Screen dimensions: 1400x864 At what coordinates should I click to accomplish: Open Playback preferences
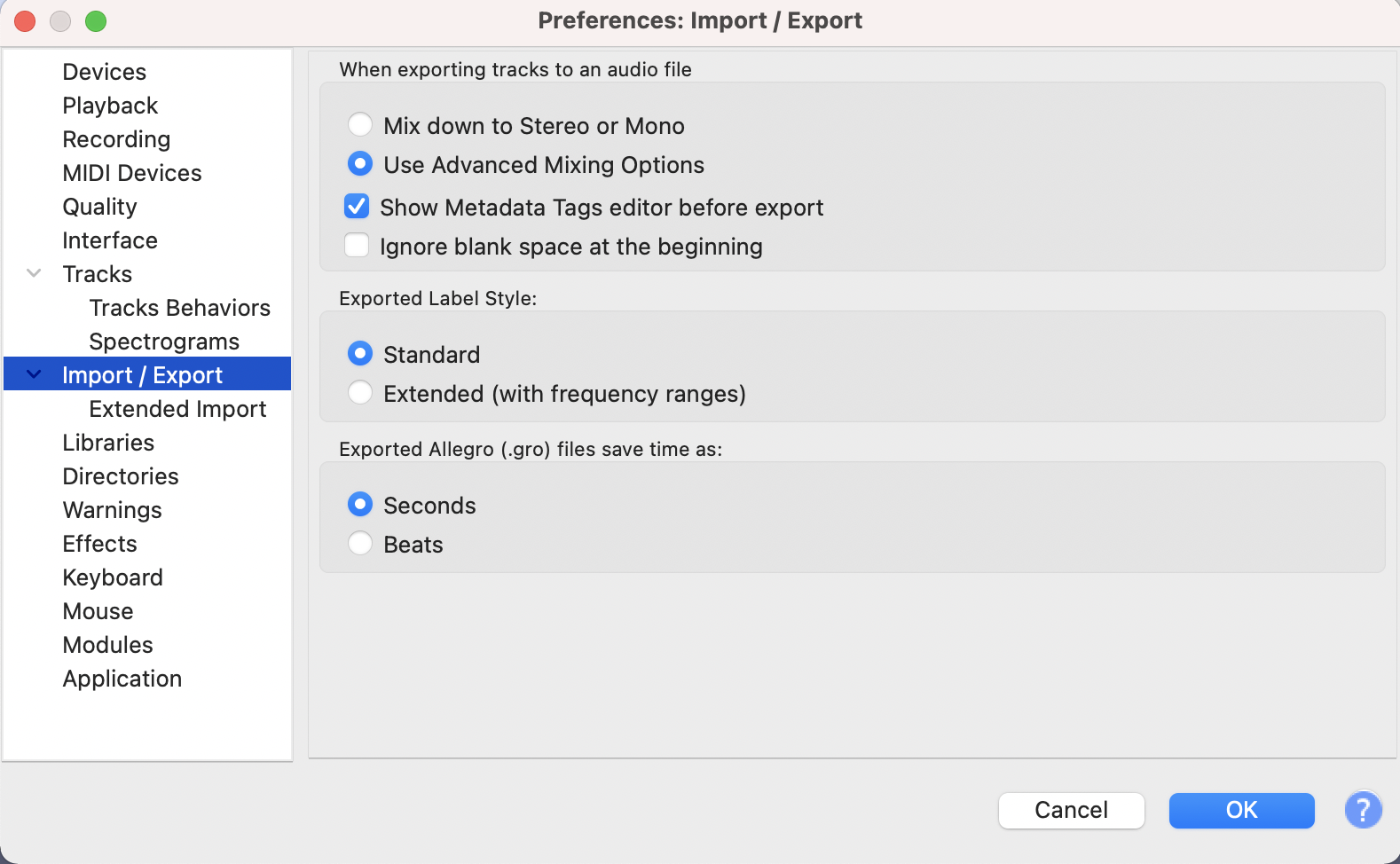tap(110, 106)
